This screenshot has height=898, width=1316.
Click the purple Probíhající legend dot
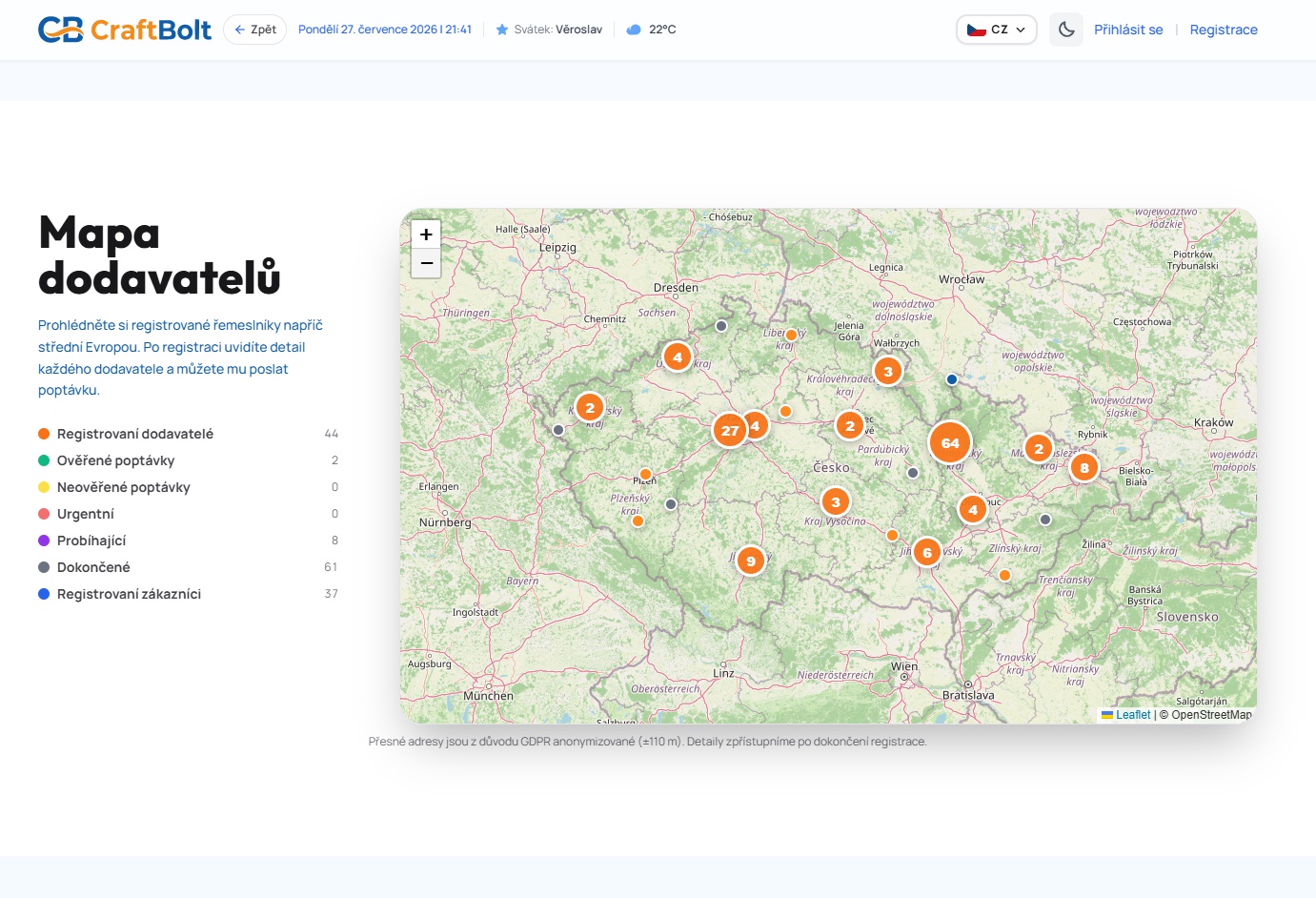(44, 541)
